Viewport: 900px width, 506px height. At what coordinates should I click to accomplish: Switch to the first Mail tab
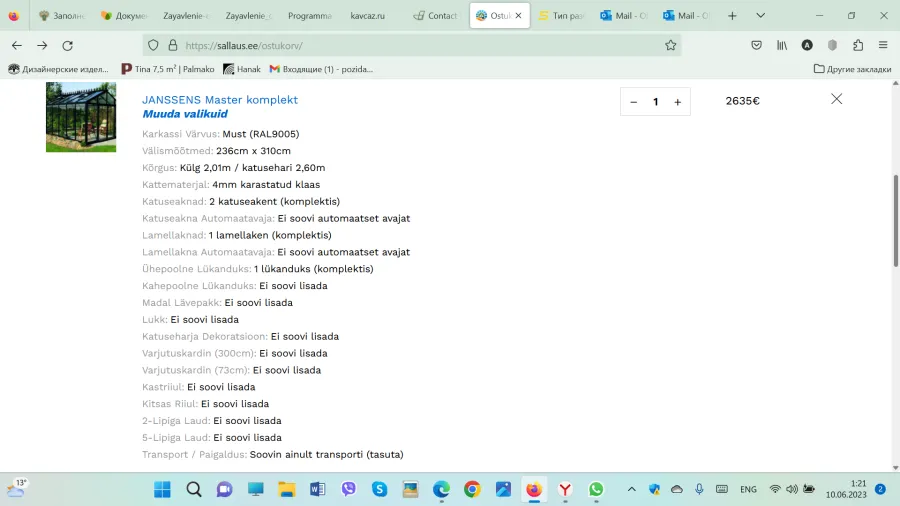click(623, 15)
